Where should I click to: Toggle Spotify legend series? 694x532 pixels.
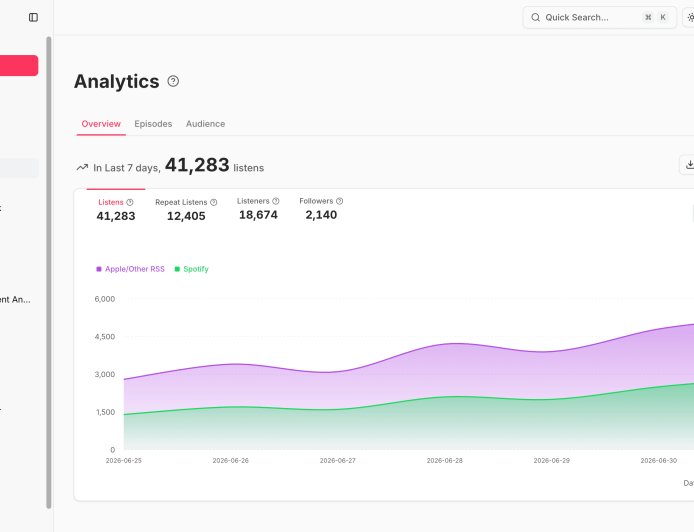(191, 269)
